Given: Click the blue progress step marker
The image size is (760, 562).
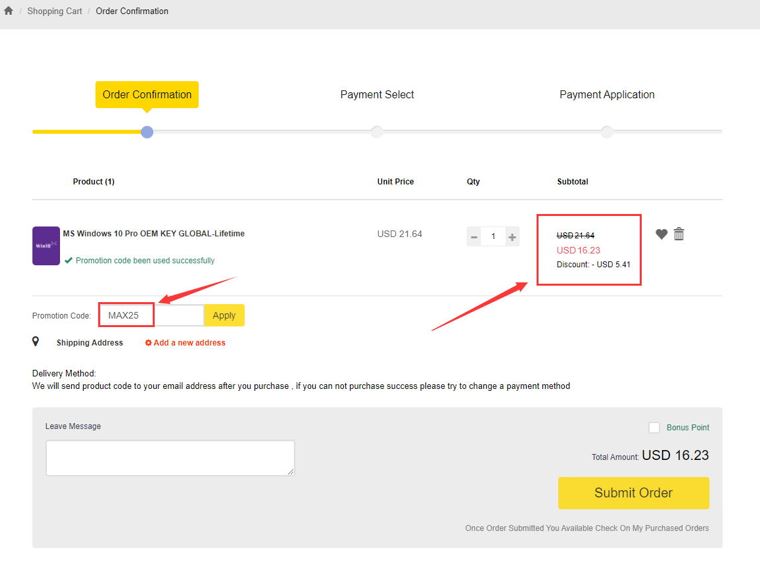Looking at the screenshot, I should (x=147, y=132).
